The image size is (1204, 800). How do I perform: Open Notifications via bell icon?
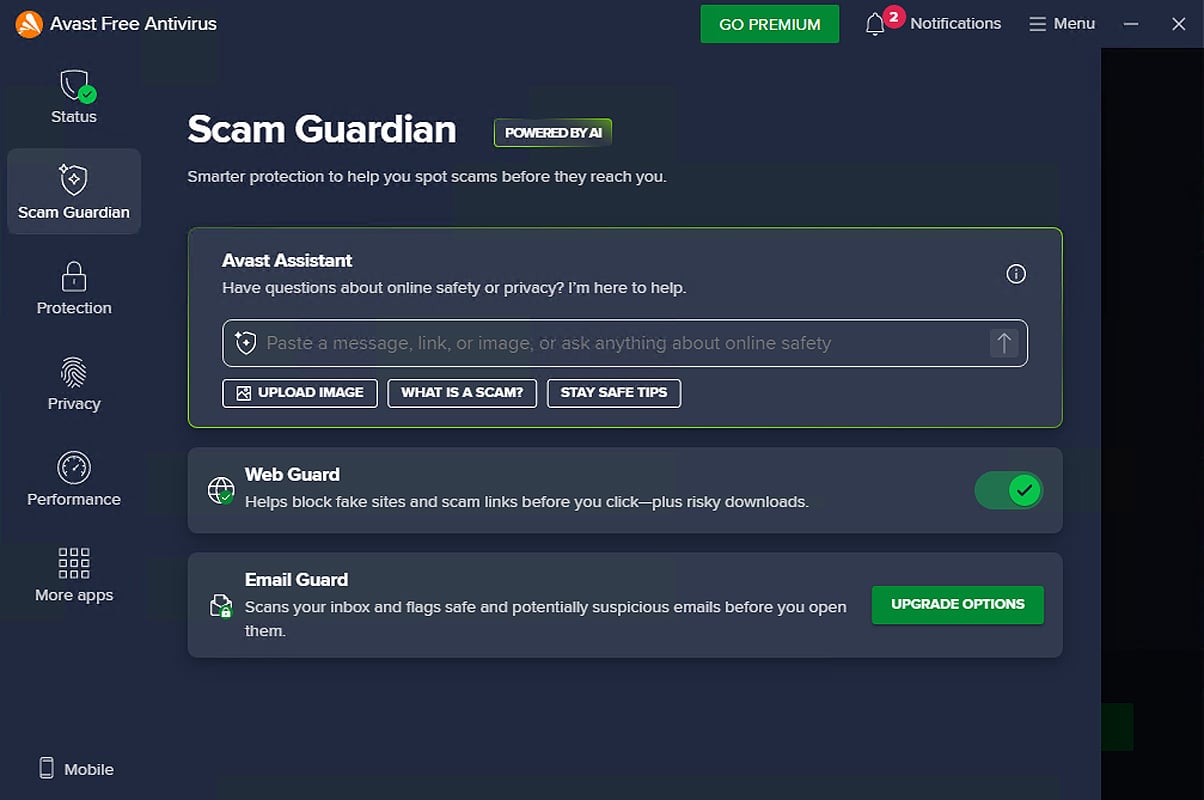[x=874, y=23]
